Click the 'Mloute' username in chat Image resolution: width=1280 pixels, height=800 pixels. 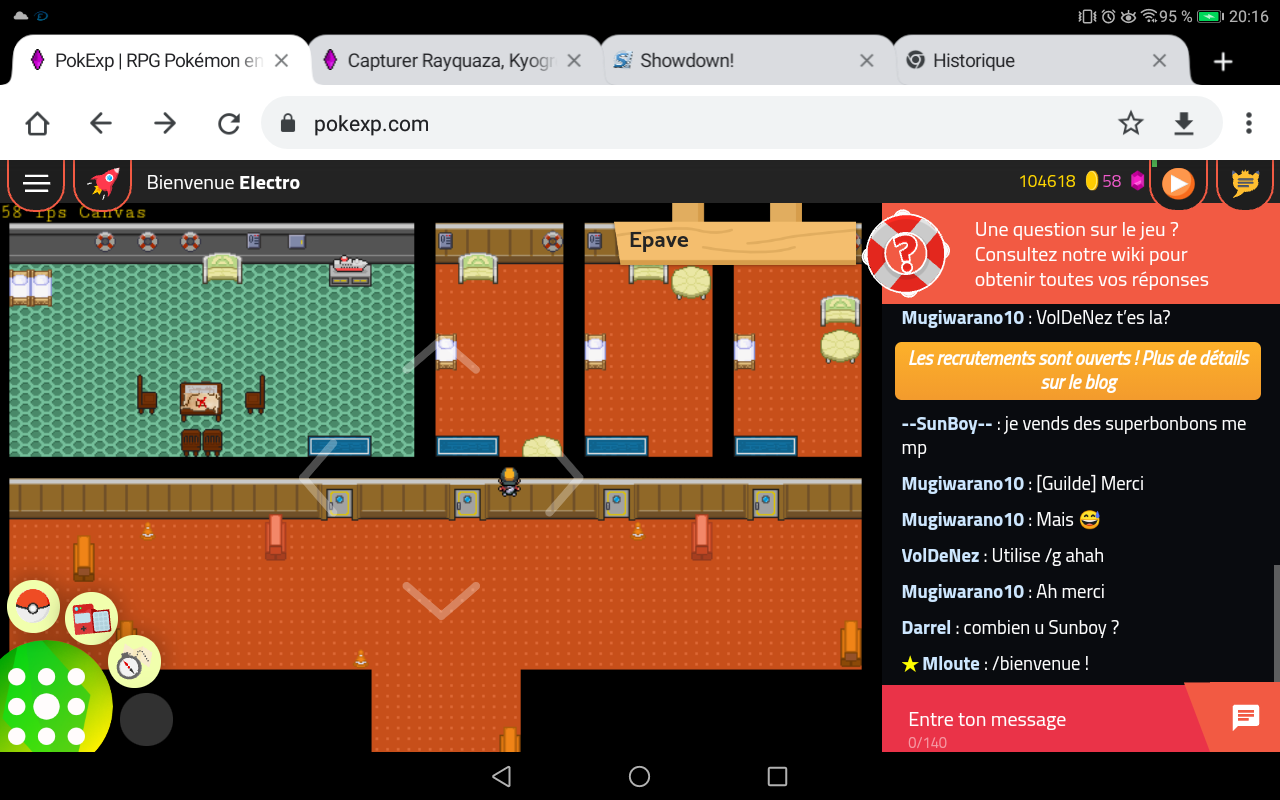(x=951, y=664)
